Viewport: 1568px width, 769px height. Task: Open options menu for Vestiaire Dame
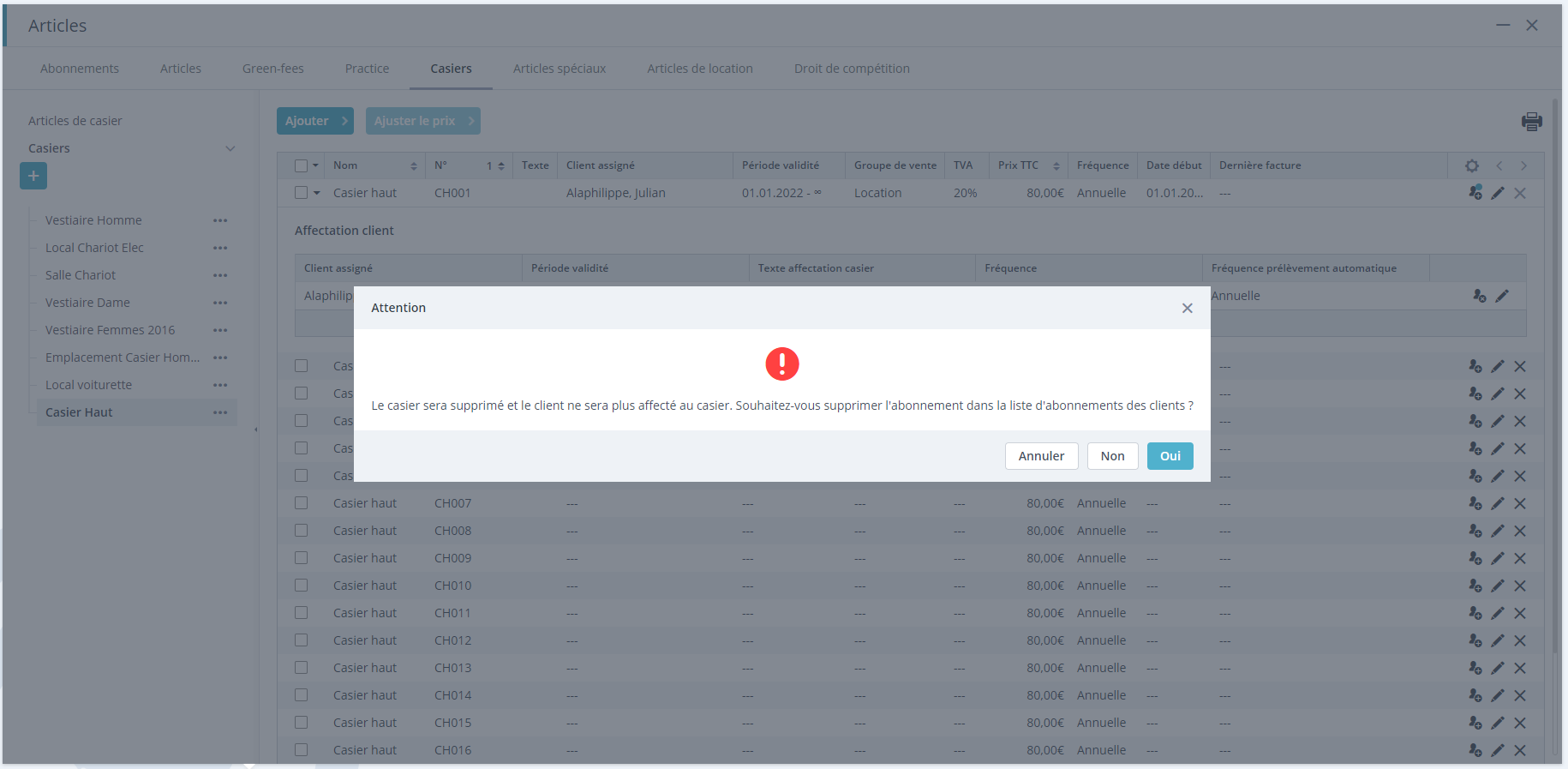point(220,303)
